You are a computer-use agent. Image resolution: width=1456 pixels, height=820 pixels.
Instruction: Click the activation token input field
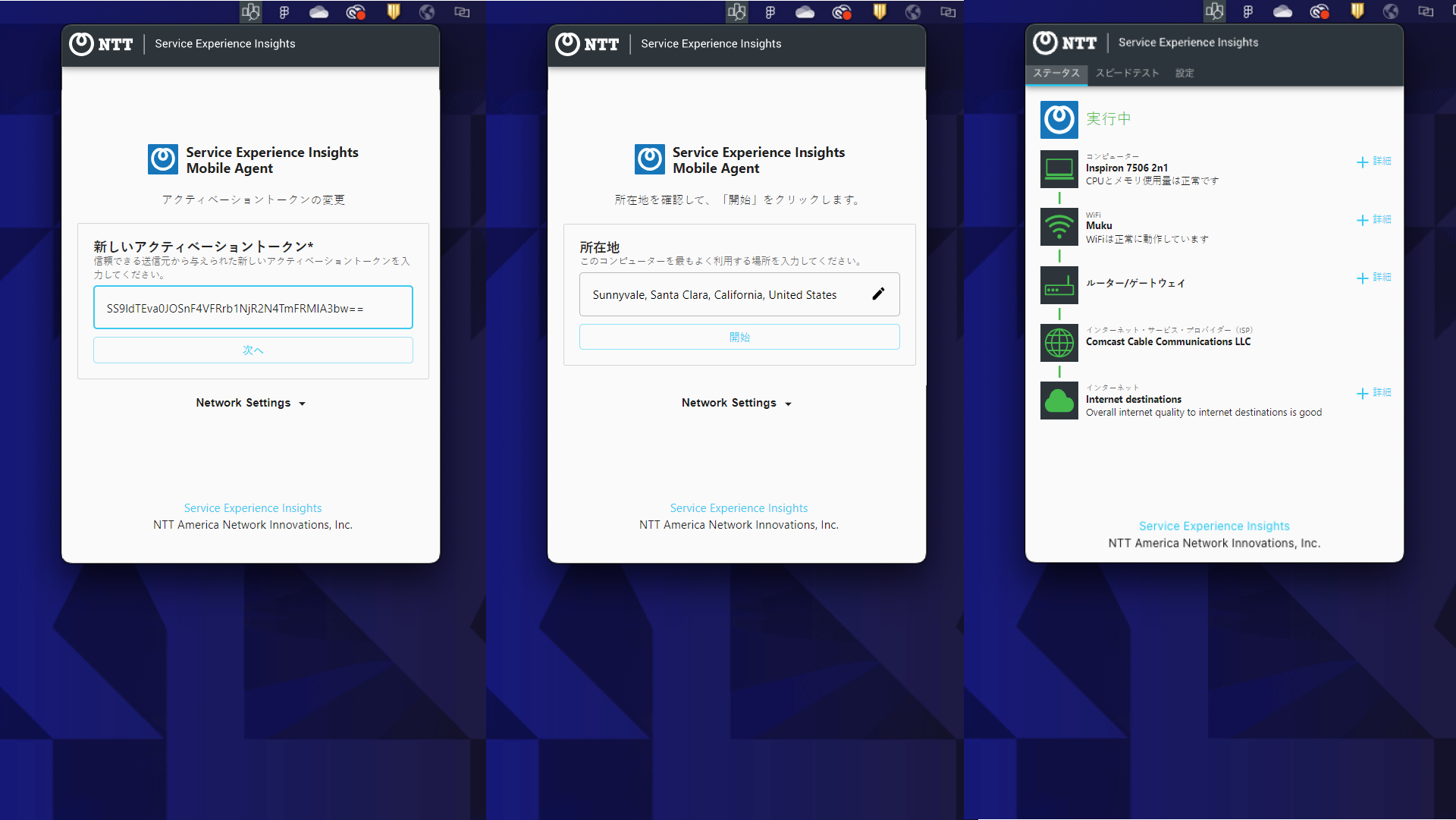(253, 307)
